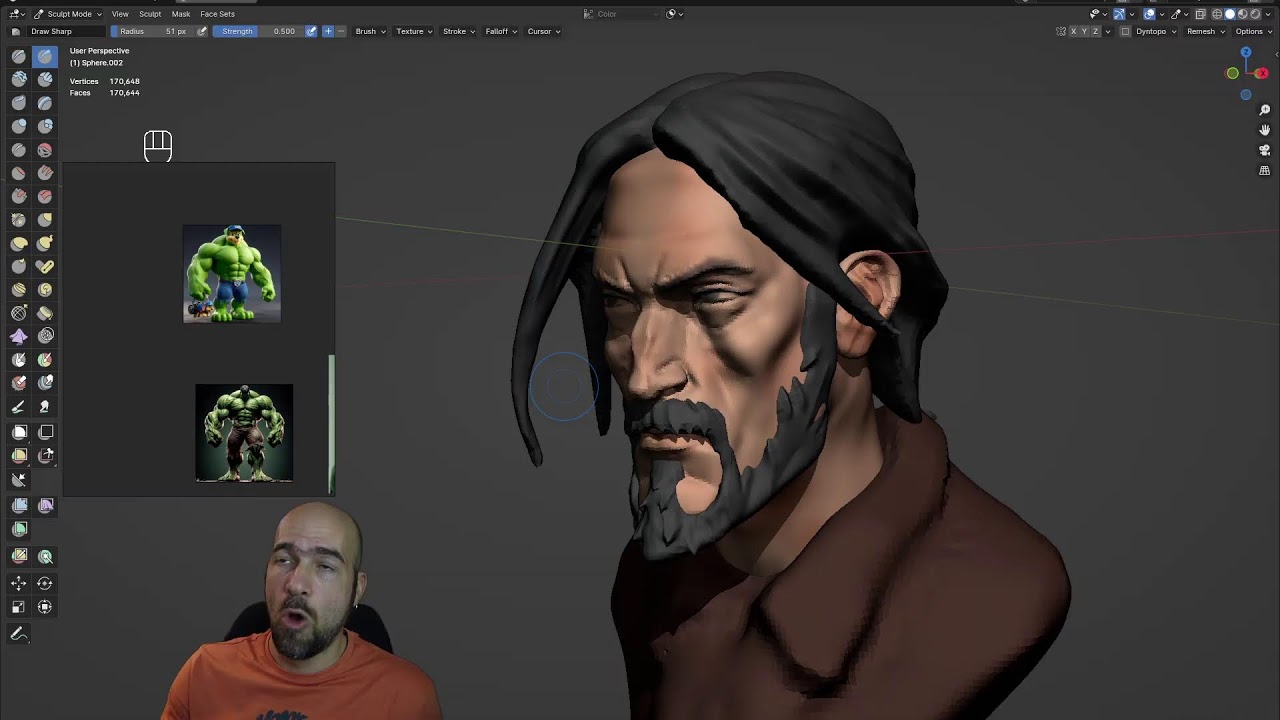Open the View menu

[120, 14]
